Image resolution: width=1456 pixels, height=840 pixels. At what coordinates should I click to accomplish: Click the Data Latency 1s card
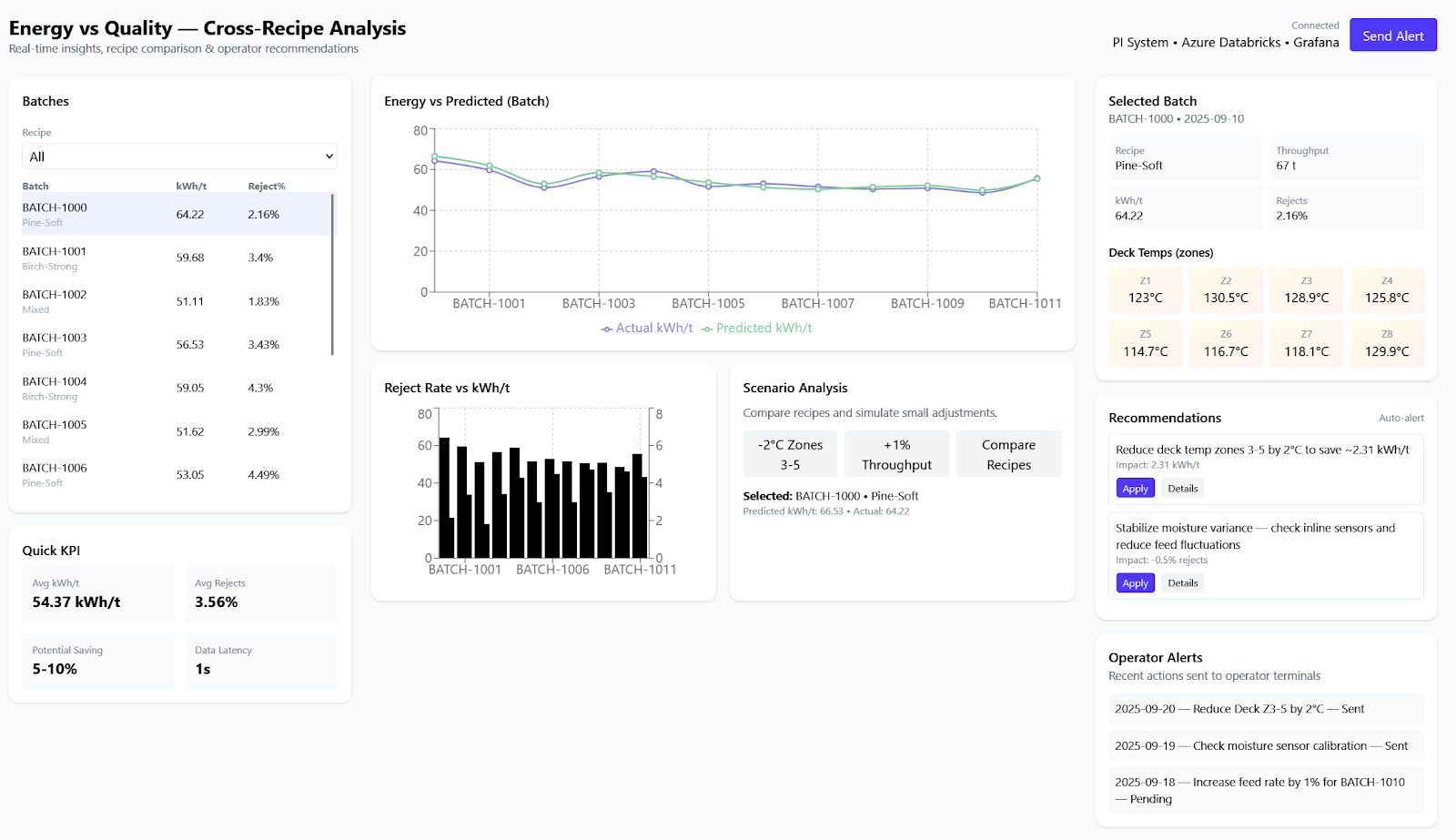click(261, 661)
